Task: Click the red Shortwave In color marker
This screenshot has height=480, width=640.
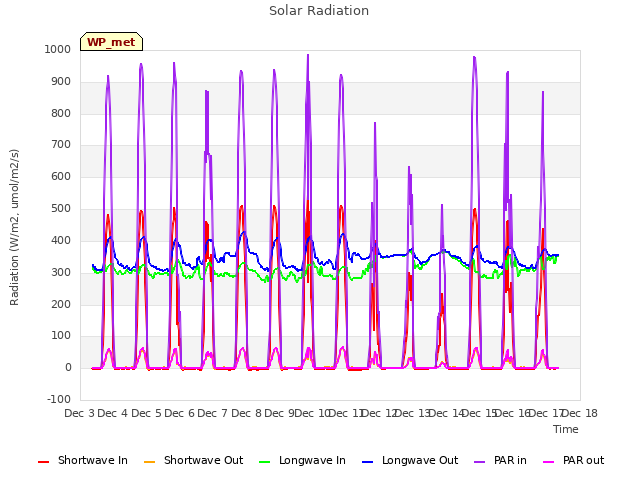Action: [44, 462]
